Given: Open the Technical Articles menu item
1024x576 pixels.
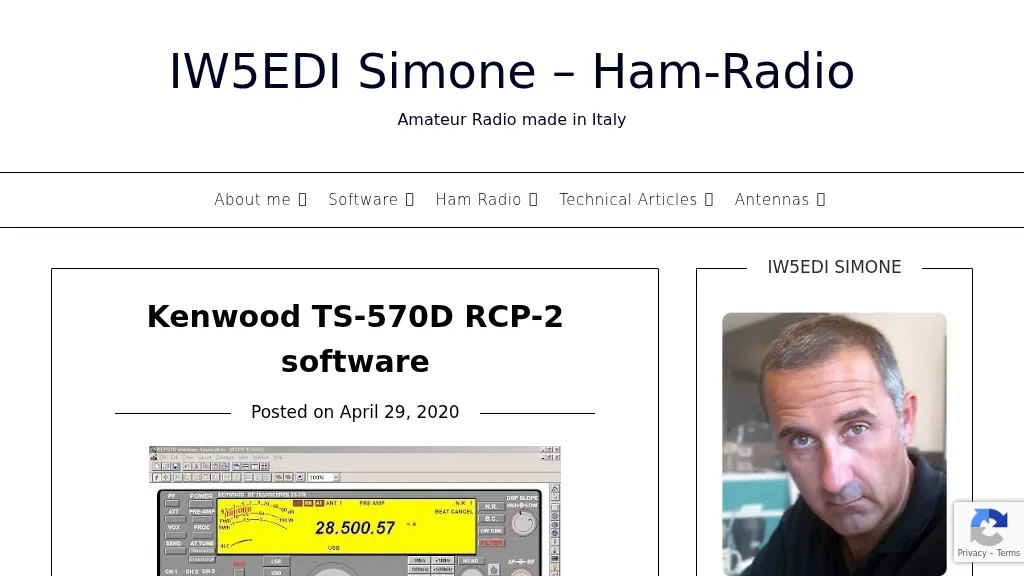Looking at the screenshot, I should 628,199.
